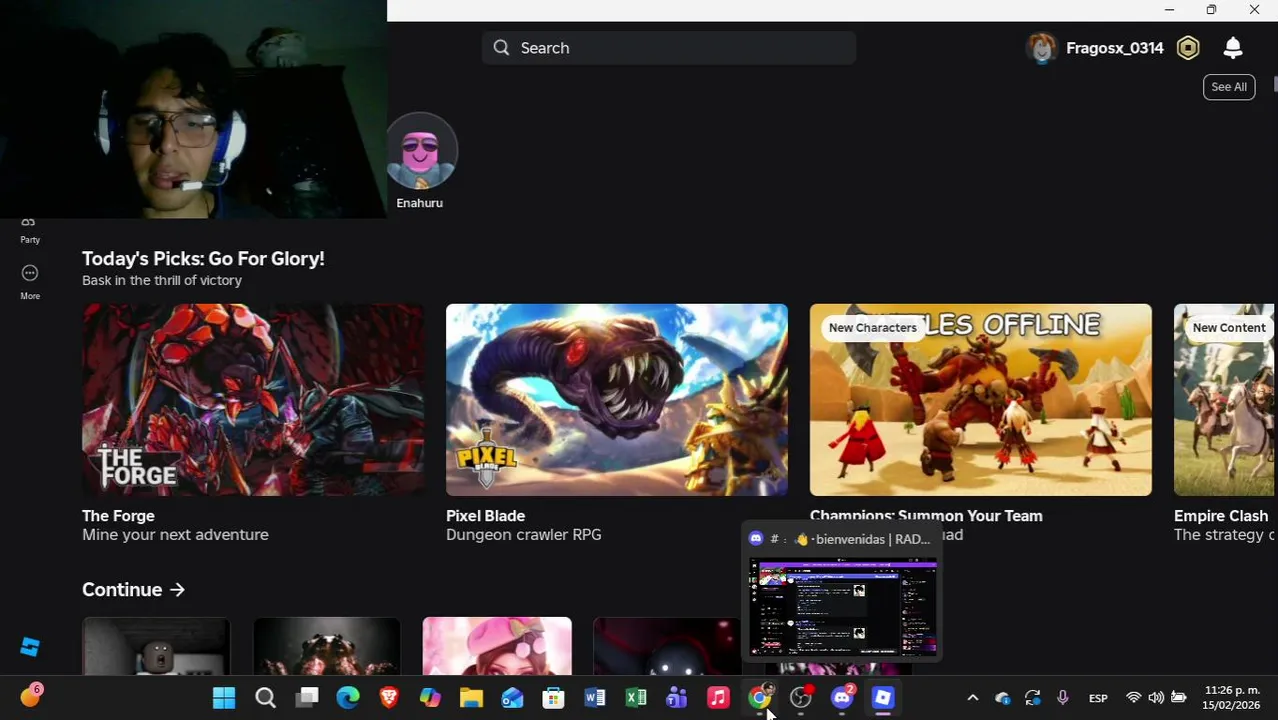Click 'Mine your next adventure' subtitle
The height and width of the screenshot is (720, 1278).
(x=175, y=535)
